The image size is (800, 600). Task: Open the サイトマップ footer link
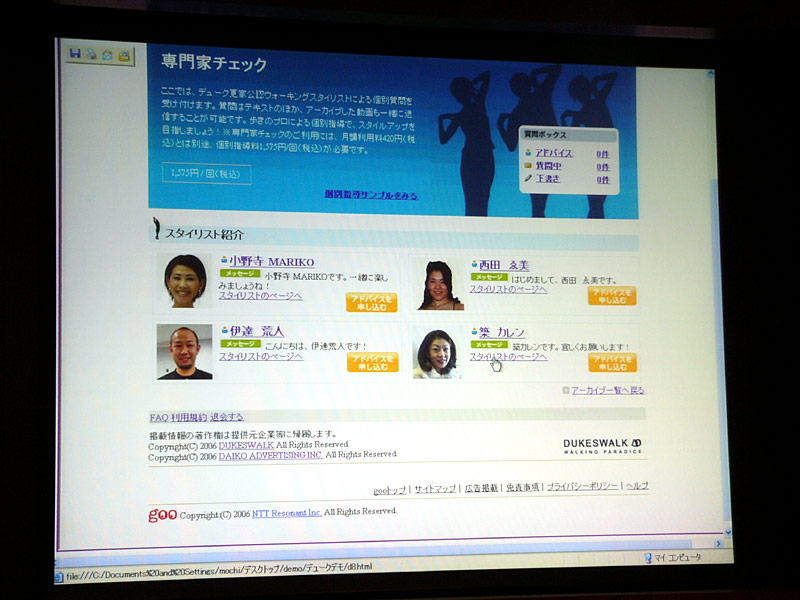(435, 488)
